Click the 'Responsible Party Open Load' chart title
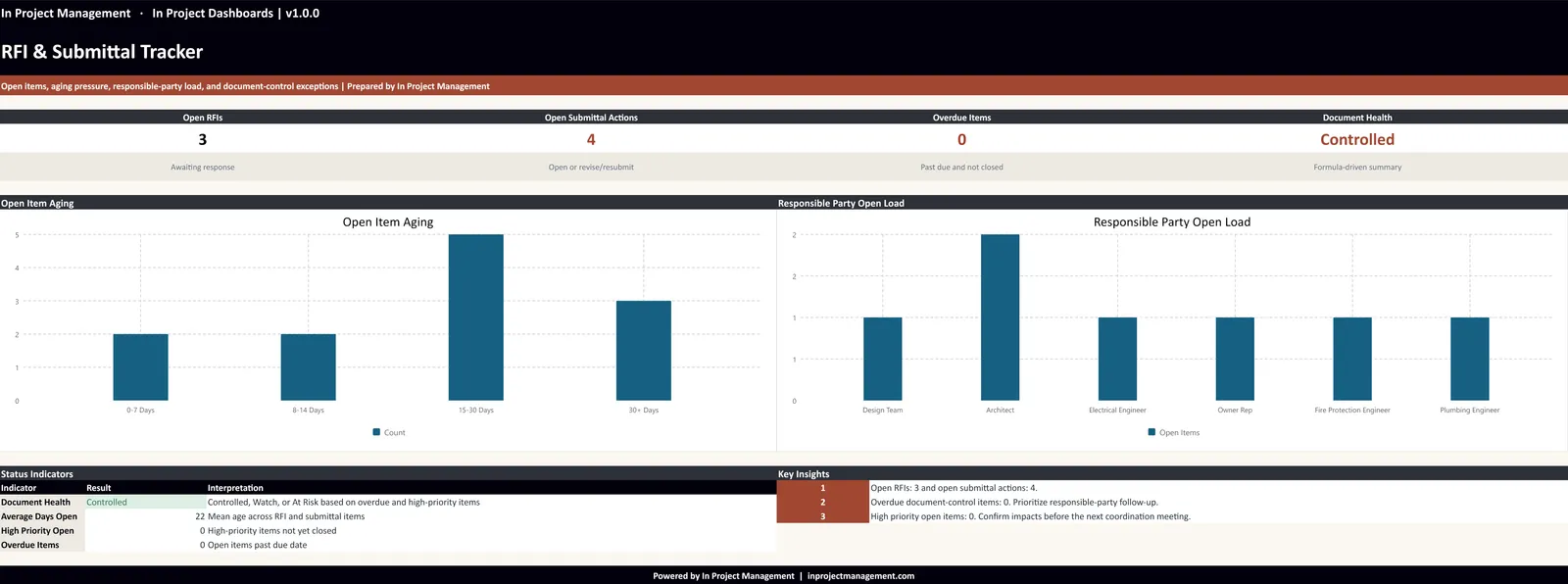Image resolution: width=1568 pixels, height=584 pixels. (x=1172, y=222)
